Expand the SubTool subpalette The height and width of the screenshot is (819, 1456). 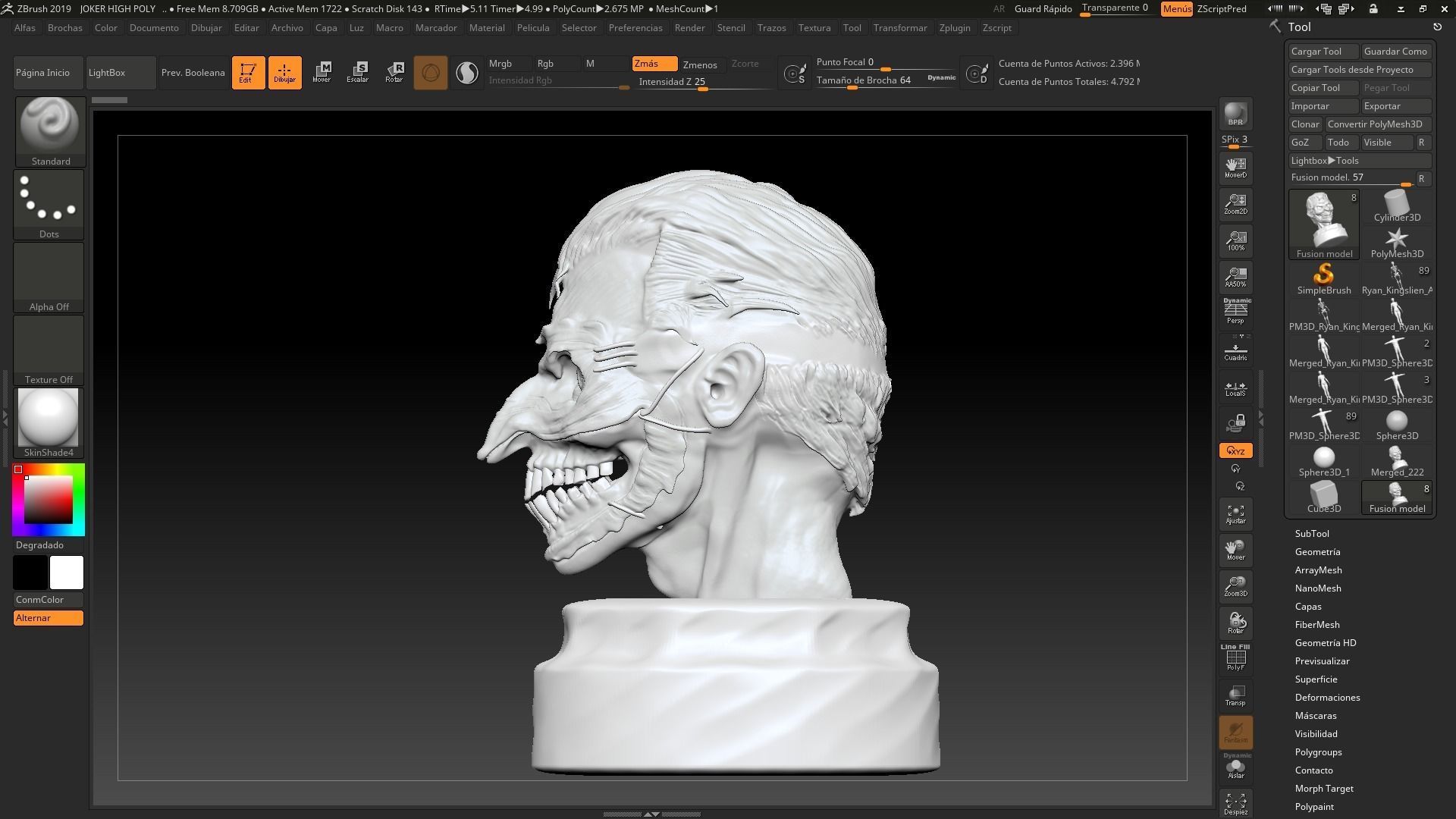(1312, 534)
